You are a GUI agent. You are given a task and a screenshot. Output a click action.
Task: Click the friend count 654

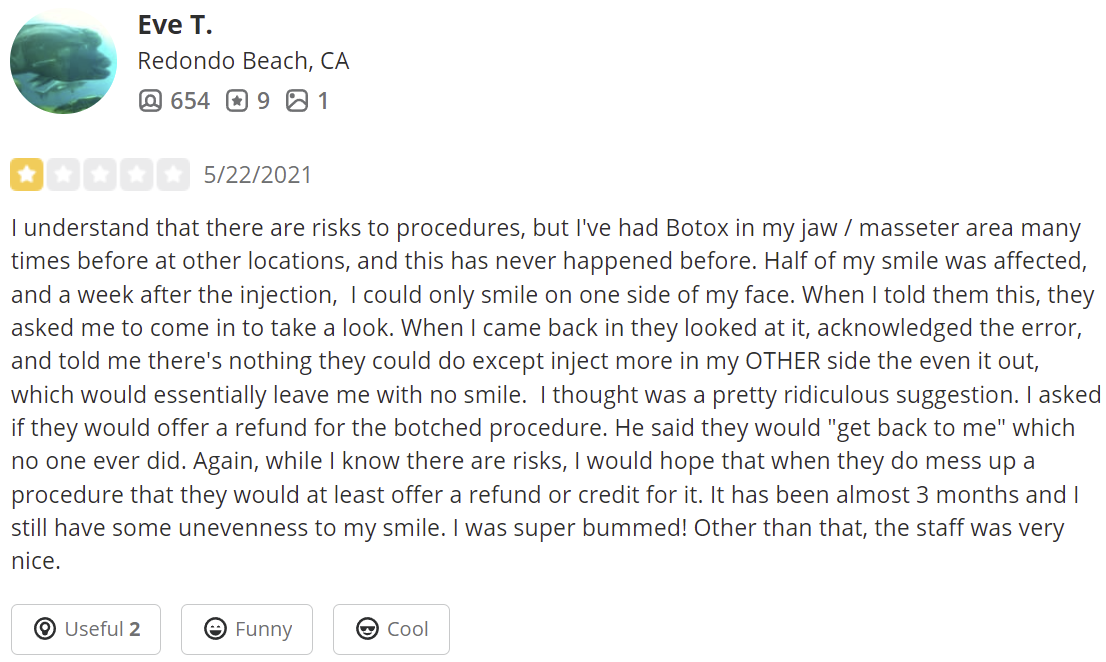pos(190,101)
